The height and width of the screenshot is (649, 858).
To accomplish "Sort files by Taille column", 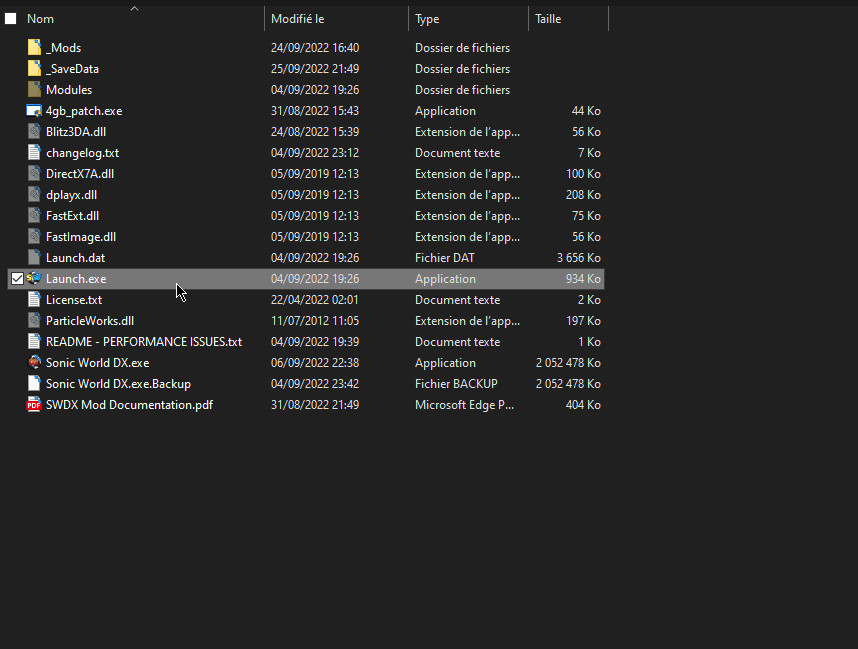I will 553,18.
